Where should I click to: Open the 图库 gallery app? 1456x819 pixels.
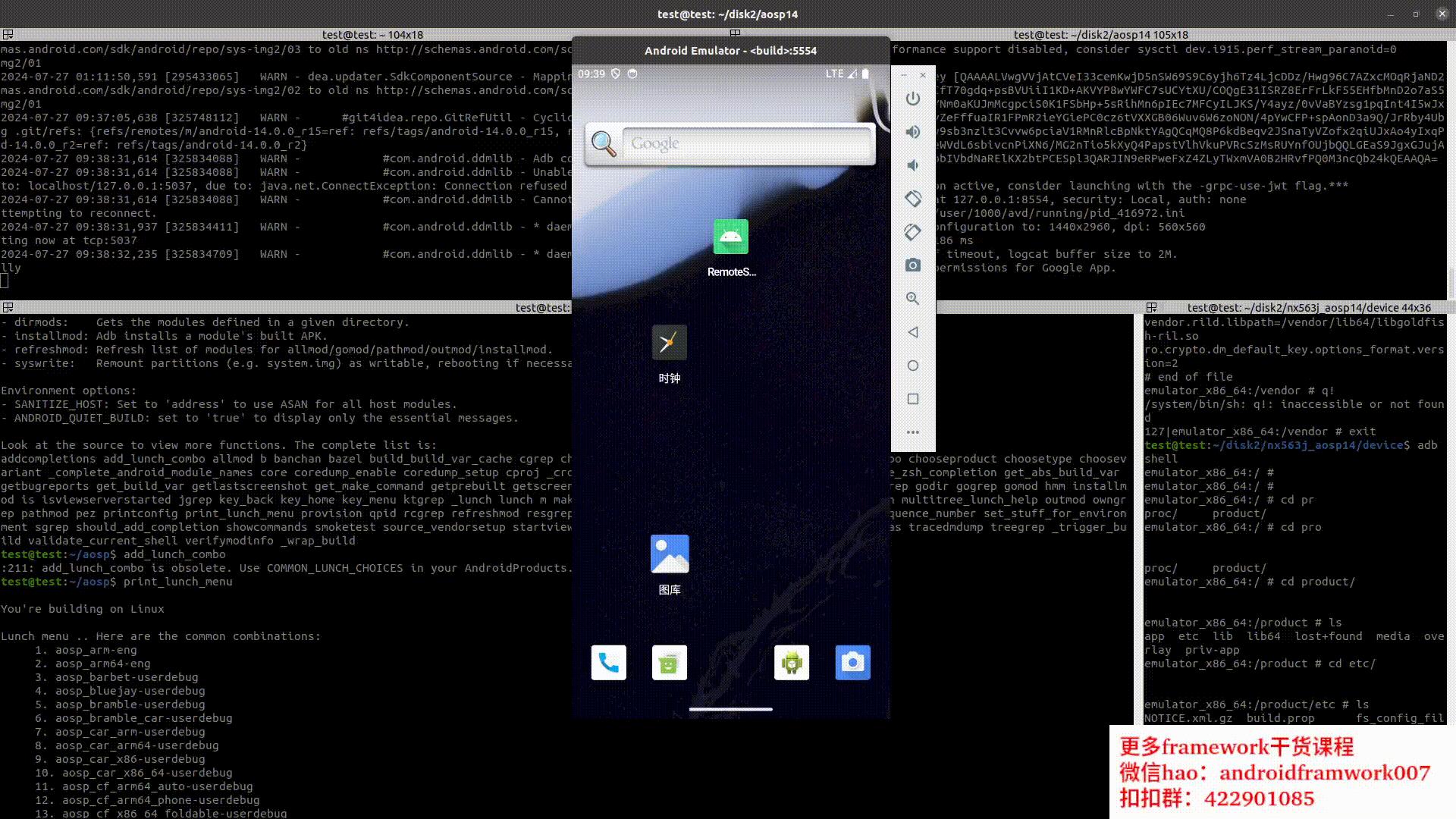point(669,554)
